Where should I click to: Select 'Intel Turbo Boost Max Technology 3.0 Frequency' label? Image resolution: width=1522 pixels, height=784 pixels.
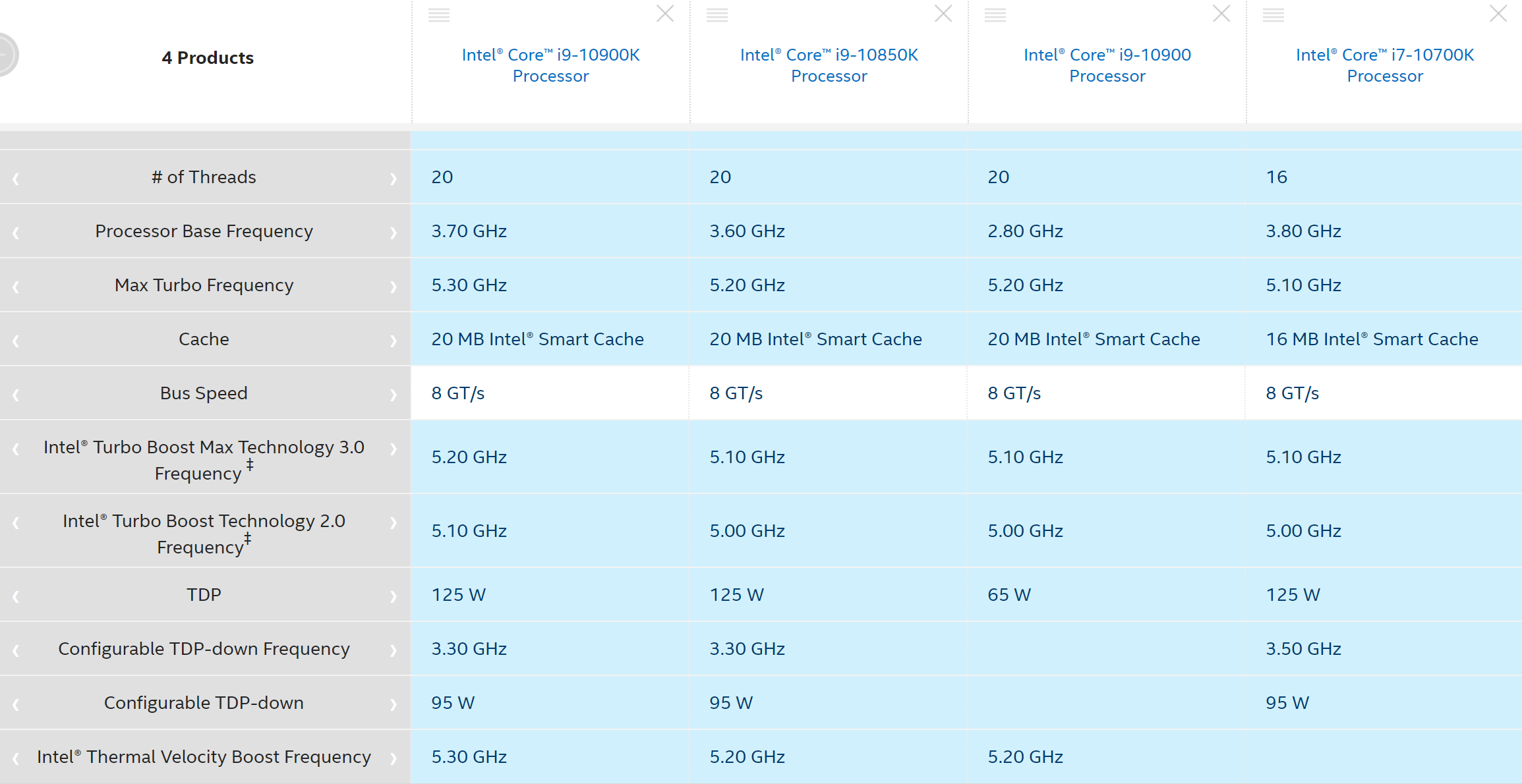pos(204,460)
